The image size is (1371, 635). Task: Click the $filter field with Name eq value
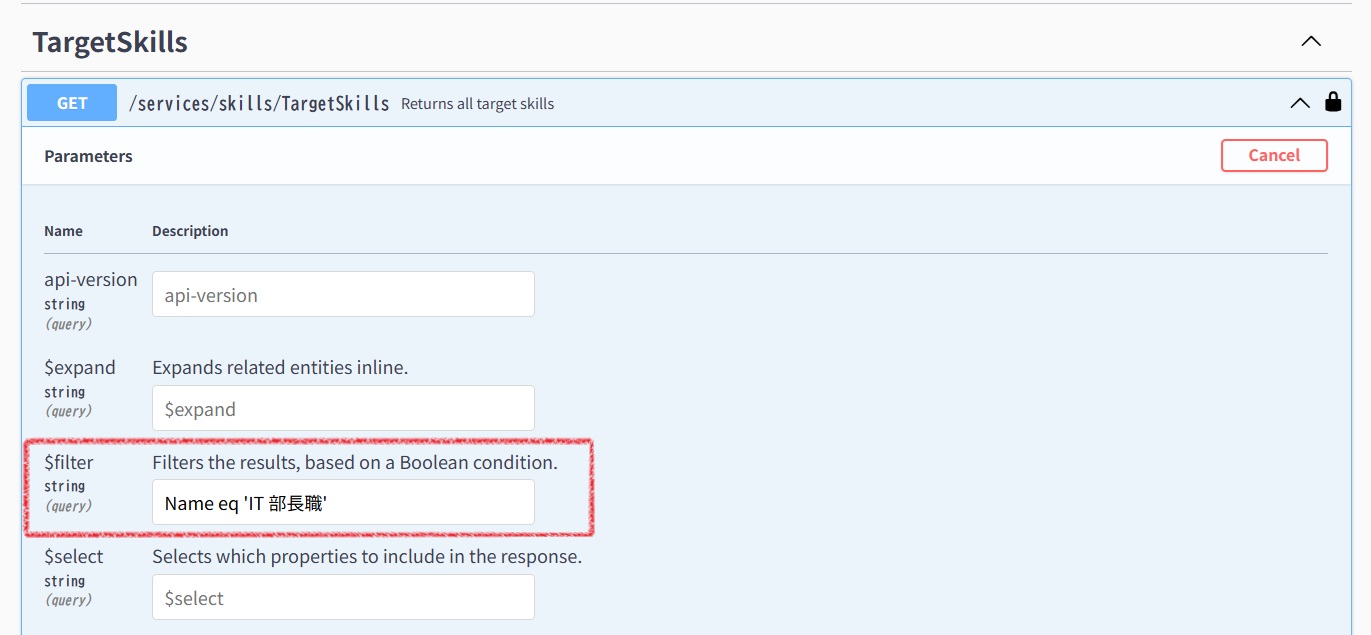point(343,502)
